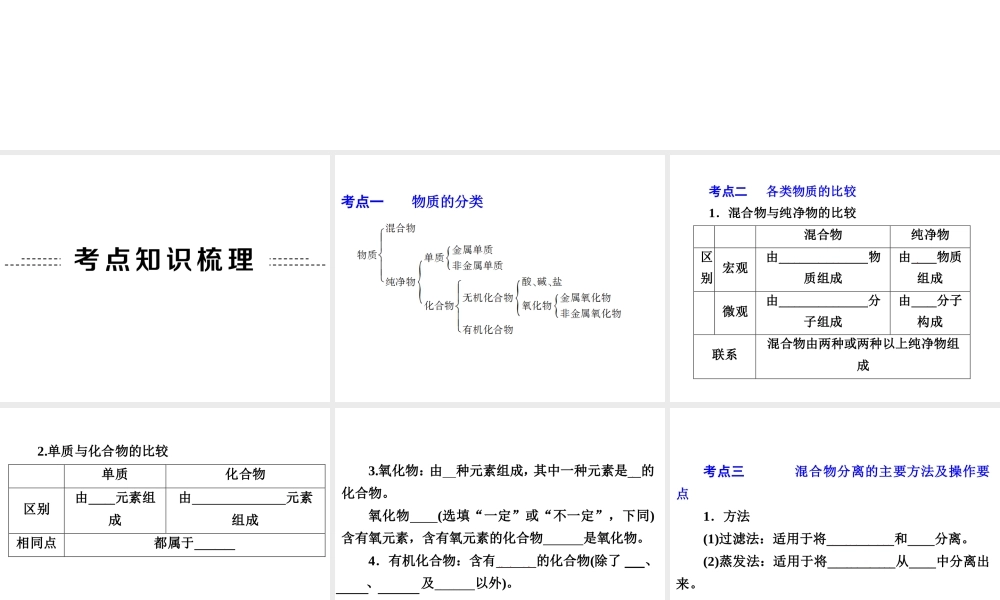The image size is (1000, 600).
Task: Click the 有机化合物 node in the diagram
Action: pyautogui.click(x=488, y=330)
